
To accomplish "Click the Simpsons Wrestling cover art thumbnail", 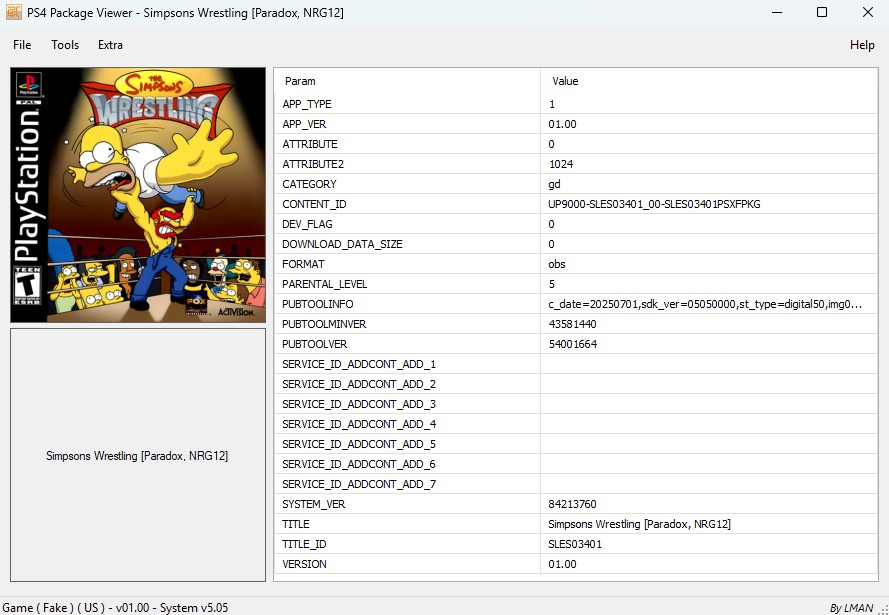I will 138,195.
